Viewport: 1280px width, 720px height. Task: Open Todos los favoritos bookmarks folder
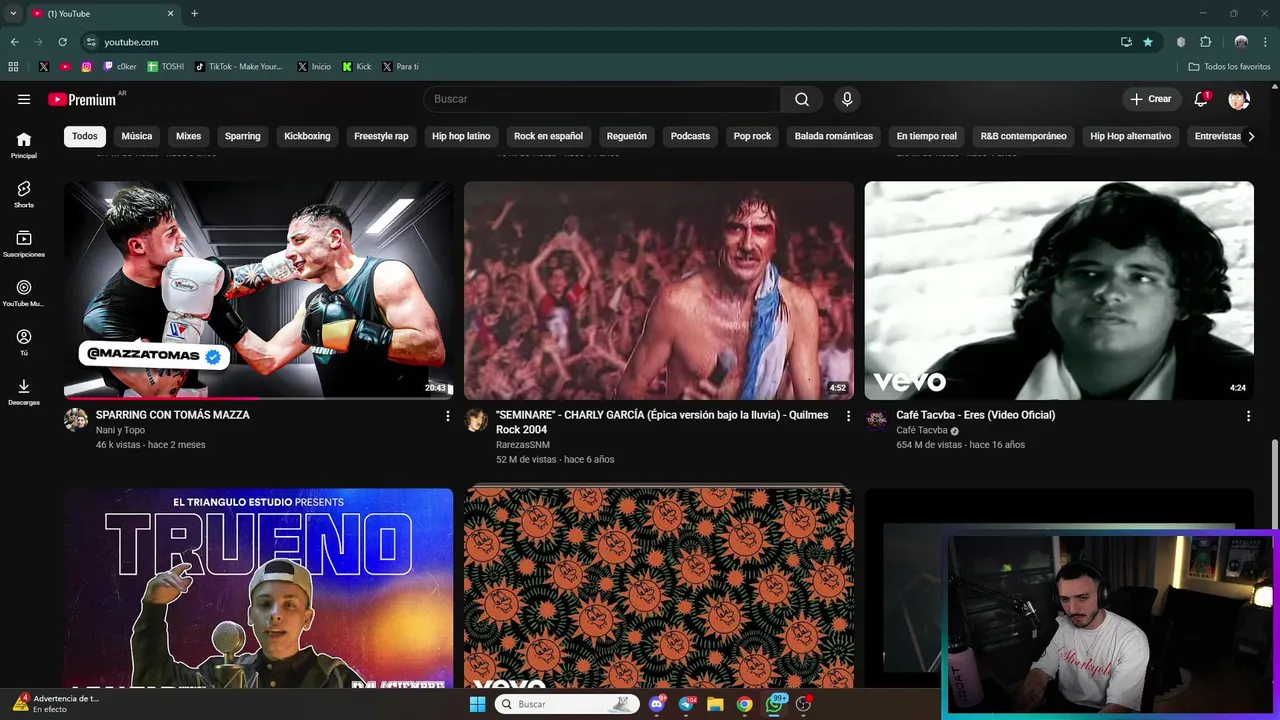click(1229, 67)
